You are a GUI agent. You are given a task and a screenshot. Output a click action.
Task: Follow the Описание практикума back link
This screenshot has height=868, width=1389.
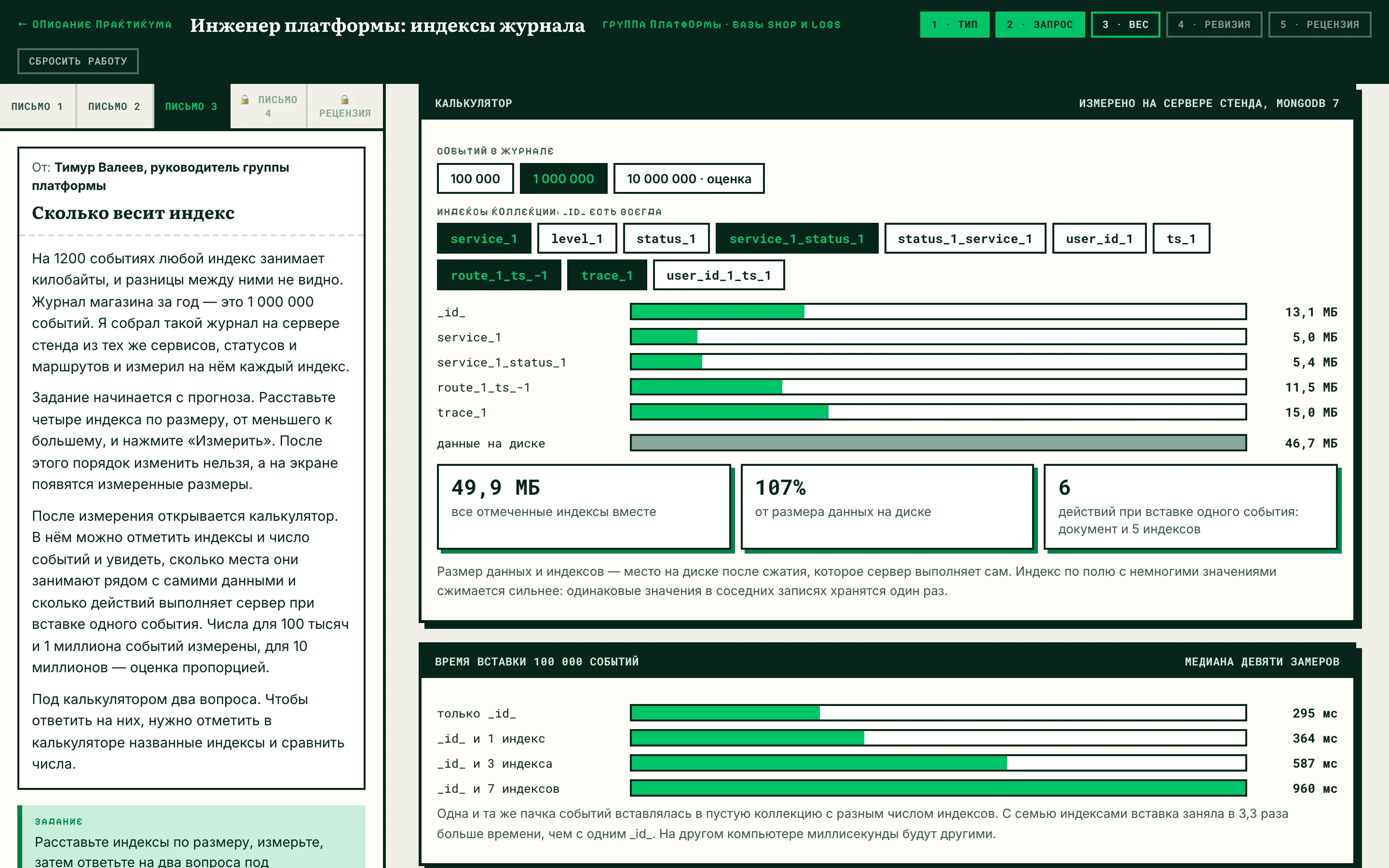(95, 25)
